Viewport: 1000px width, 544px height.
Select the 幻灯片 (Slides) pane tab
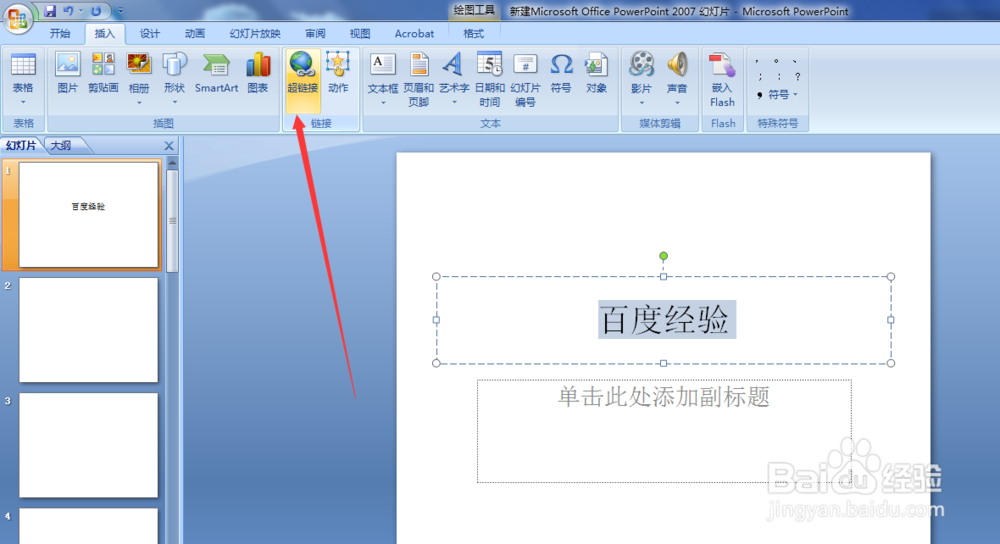(21, 146)
